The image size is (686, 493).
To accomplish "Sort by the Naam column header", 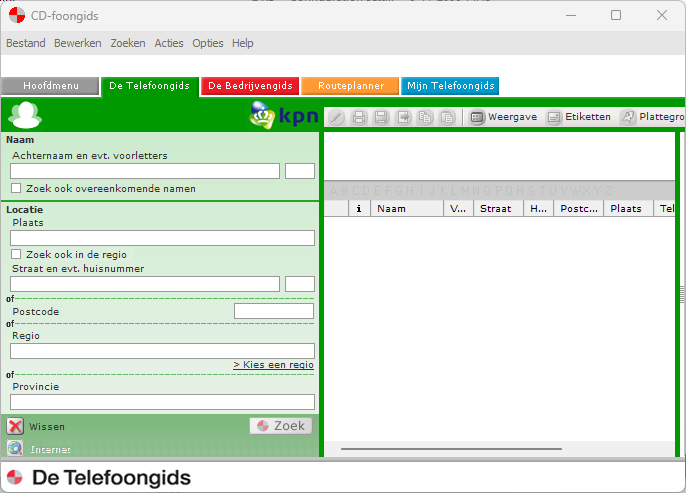I will tap(407, 209).
